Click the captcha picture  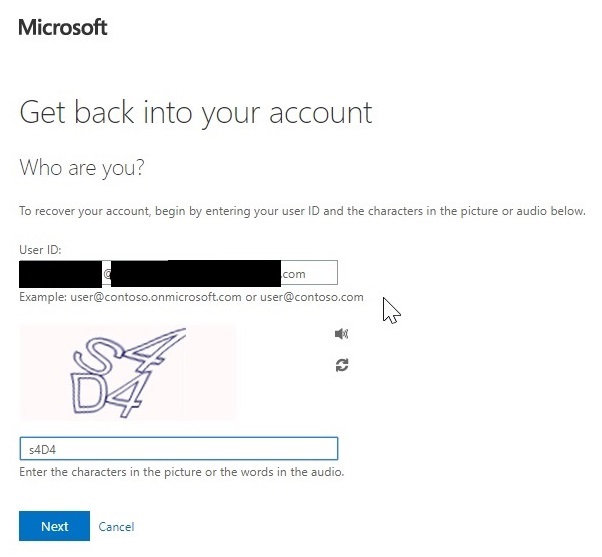[x=128, y=372]
